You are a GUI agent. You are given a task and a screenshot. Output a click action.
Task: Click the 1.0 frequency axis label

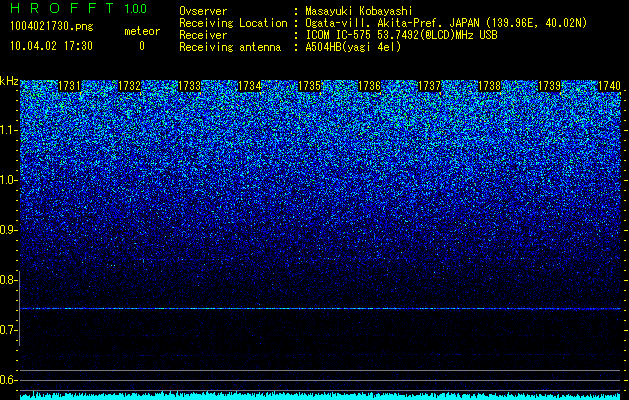8,180
